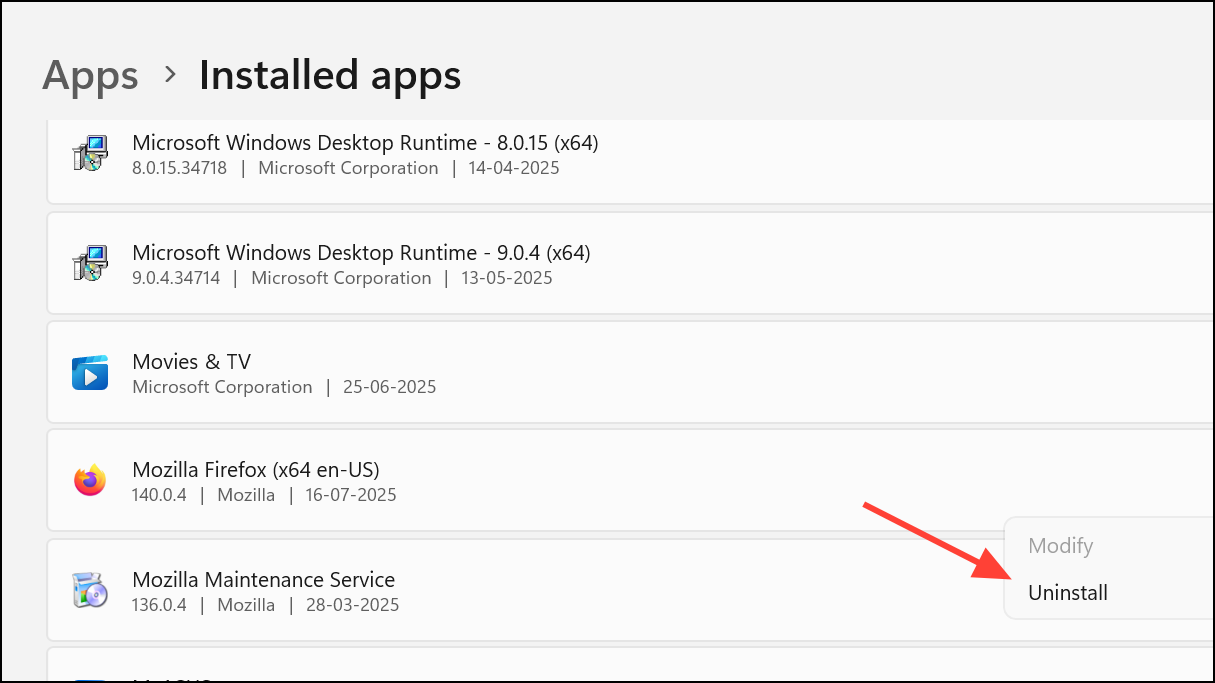Select the Mozilla Maintenance Service entry name
This screenshot has height=683, width=1215.
[263, 579]
